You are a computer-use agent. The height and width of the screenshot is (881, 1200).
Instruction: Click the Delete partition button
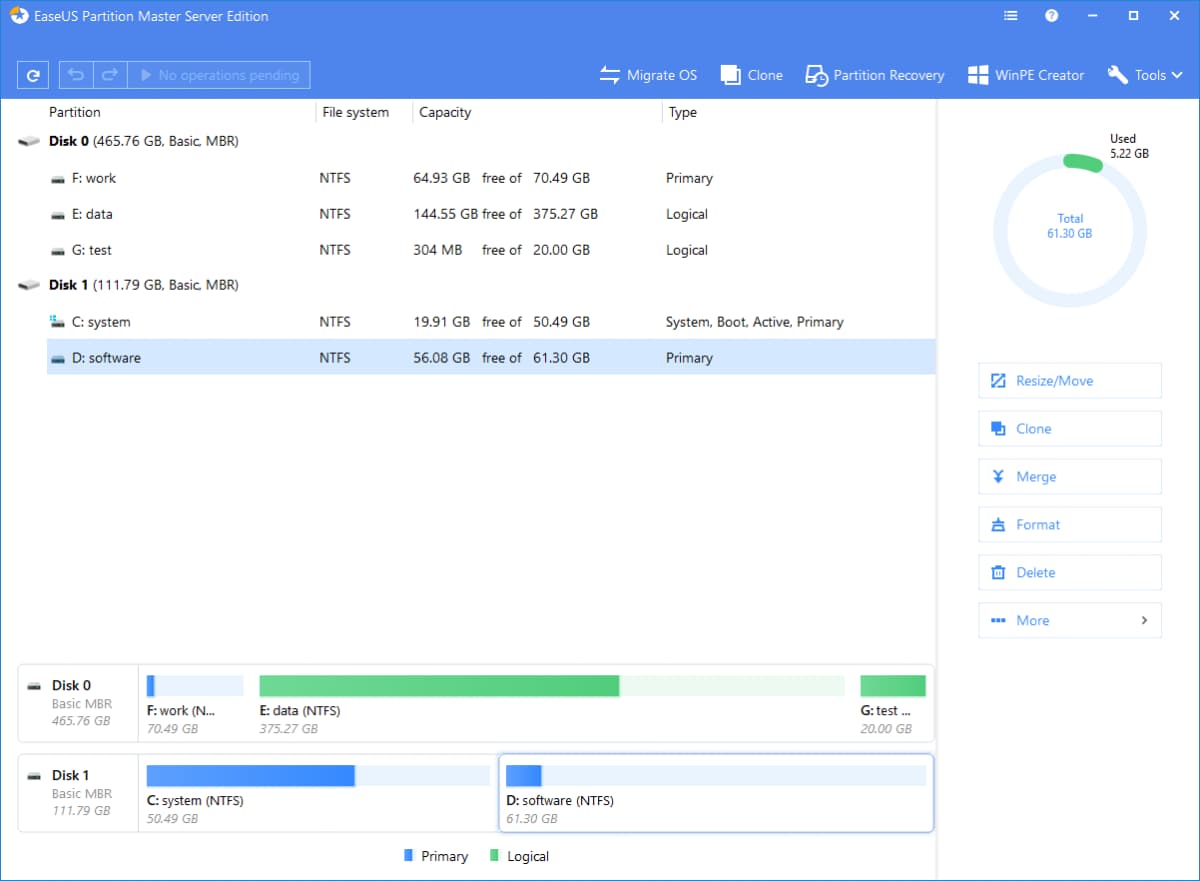click(x=1070, y=573)
